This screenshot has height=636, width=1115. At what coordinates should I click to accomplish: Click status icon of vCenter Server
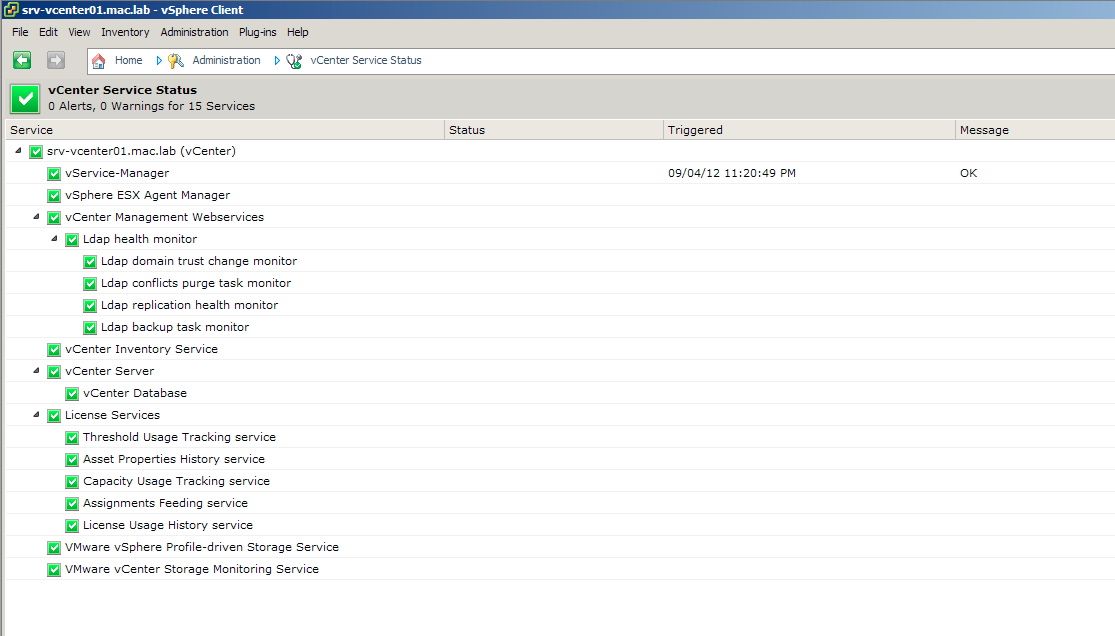tap(54, 372)
